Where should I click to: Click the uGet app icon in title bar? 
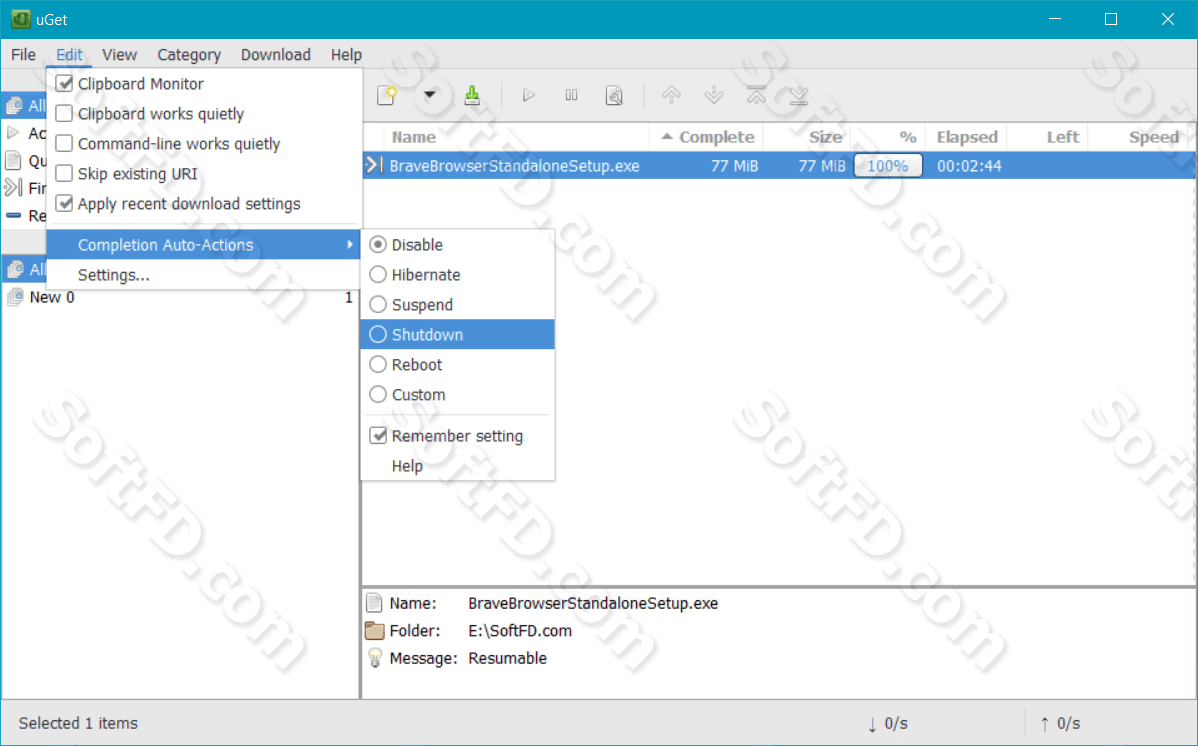(x=21, y=19)
